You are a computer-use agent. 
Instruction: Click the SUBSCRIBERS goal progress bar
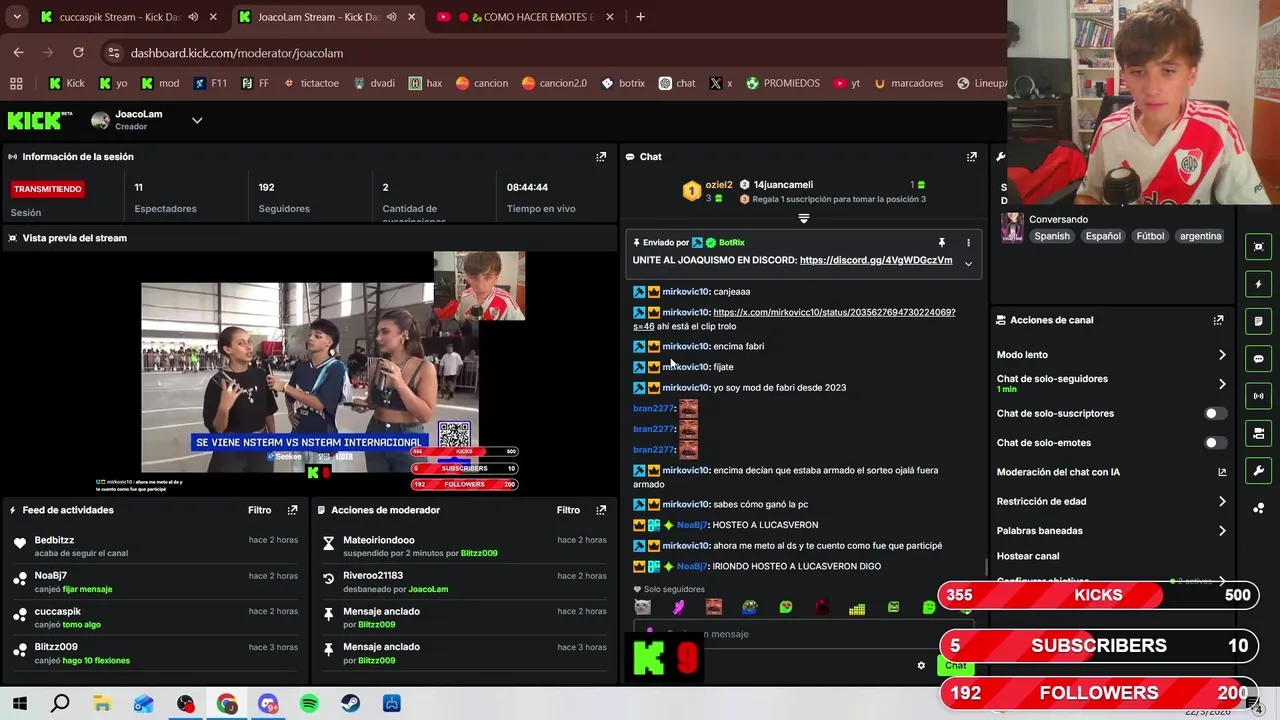[x=1099, y=646]
